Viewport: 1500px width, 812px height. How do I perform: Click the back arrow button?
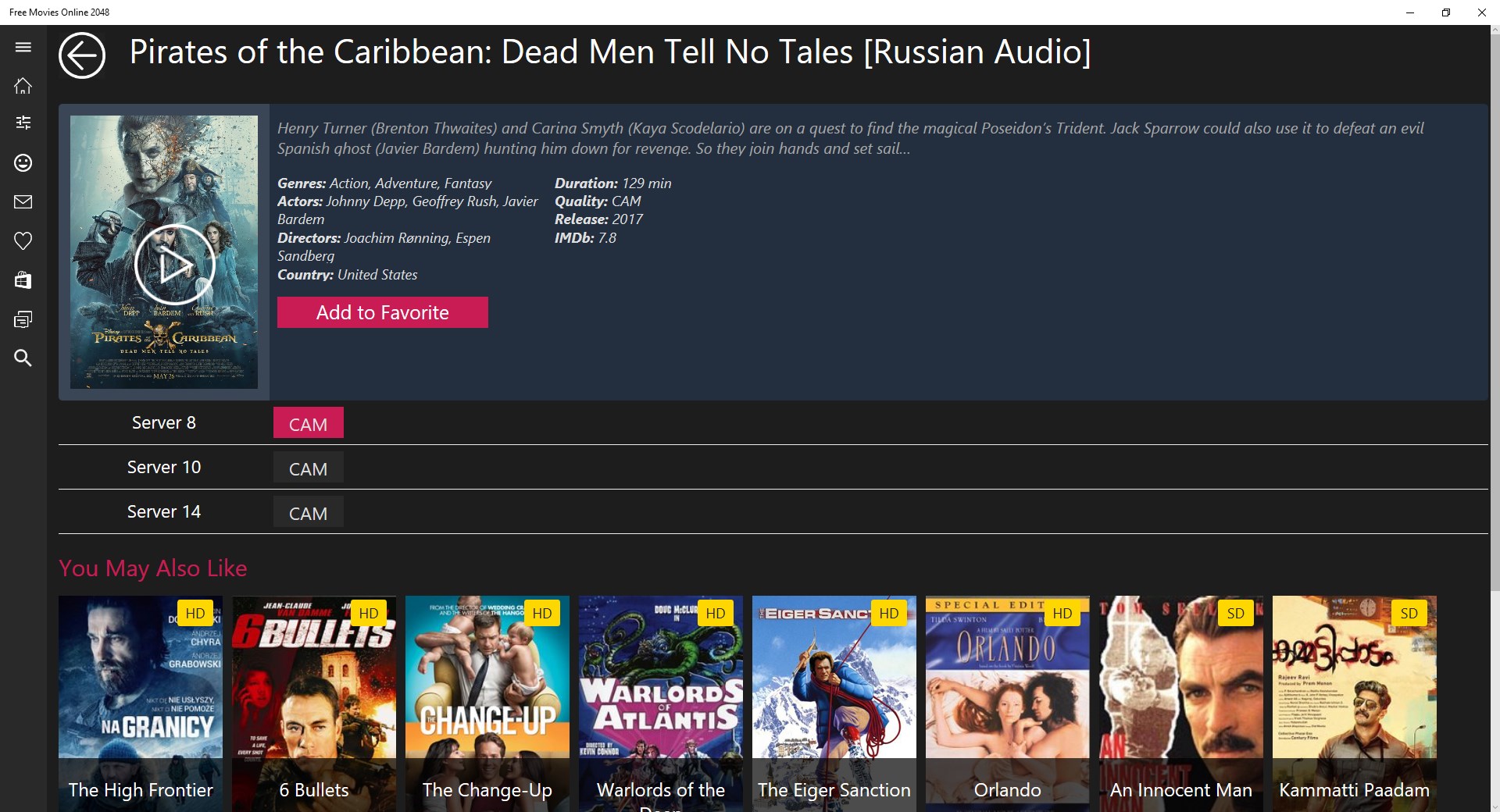coord(82,55)
